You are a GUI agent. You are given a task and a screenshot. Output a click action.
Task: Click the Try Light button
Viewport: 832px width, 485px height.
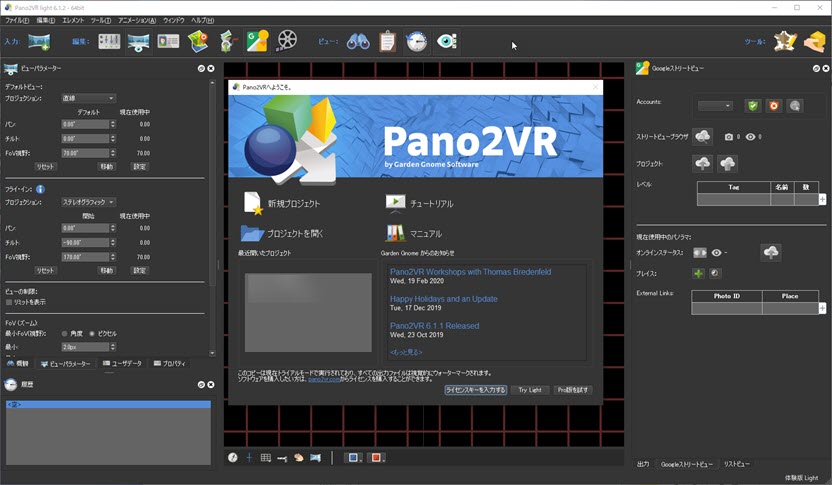click(x=530, y=390)
